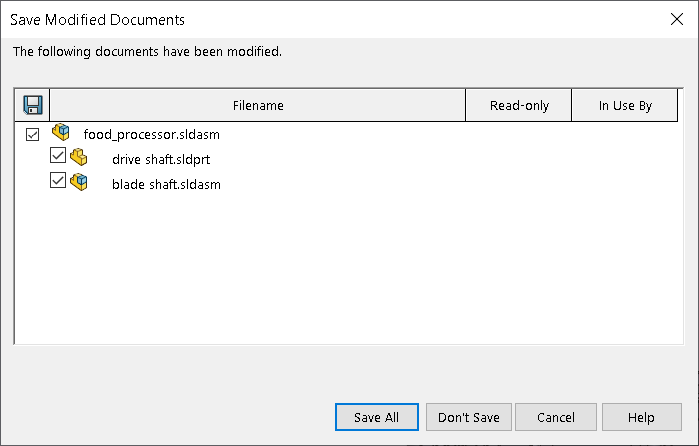Click the save-all disk icon in header
The image size is (699, 446).
[32, 105]
